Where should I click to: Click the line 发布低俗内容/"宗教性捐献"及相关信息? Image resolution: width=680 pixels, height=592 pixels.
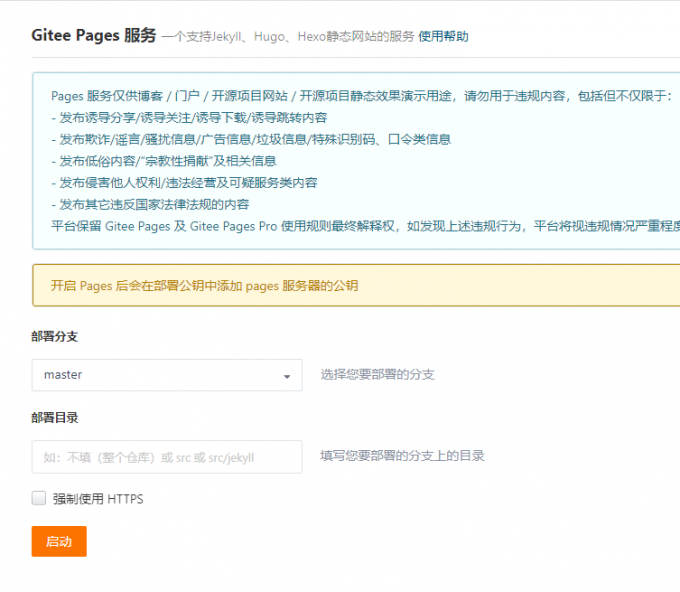[x=163, y=161]
